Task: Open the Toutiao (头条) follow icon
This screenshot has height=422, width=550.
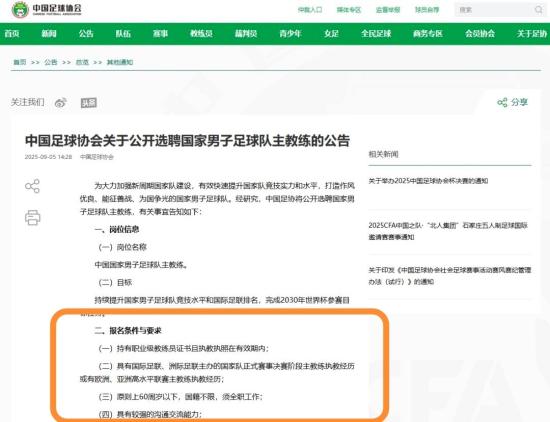Action: [x=89, y=103]
